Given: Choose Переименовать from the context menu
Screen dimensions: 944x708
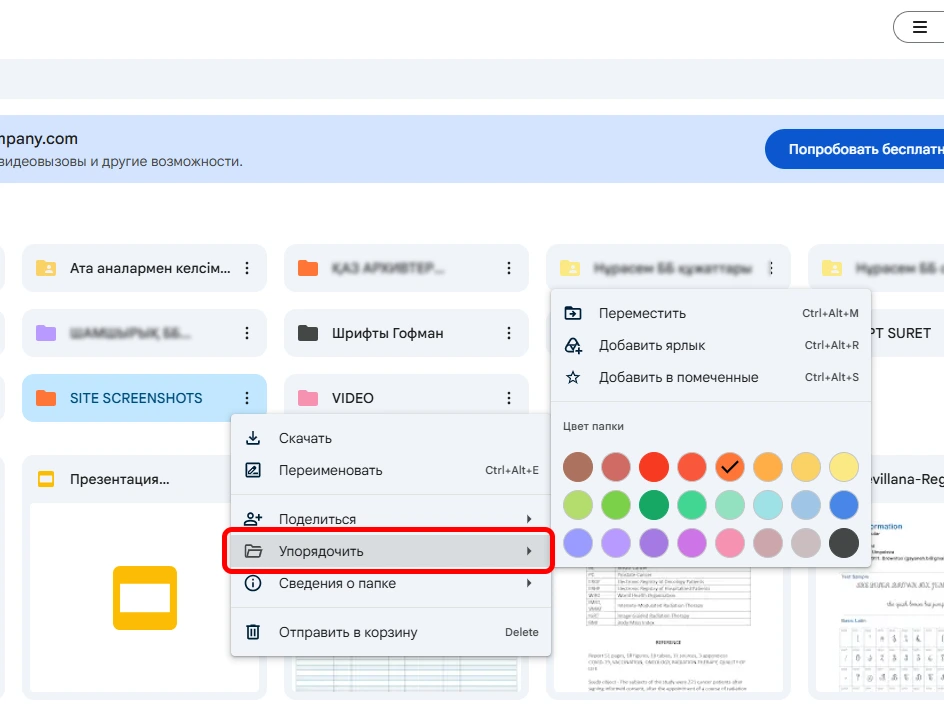Looking at the screenshot, I should pyautogui.click(x=391, y=470).
